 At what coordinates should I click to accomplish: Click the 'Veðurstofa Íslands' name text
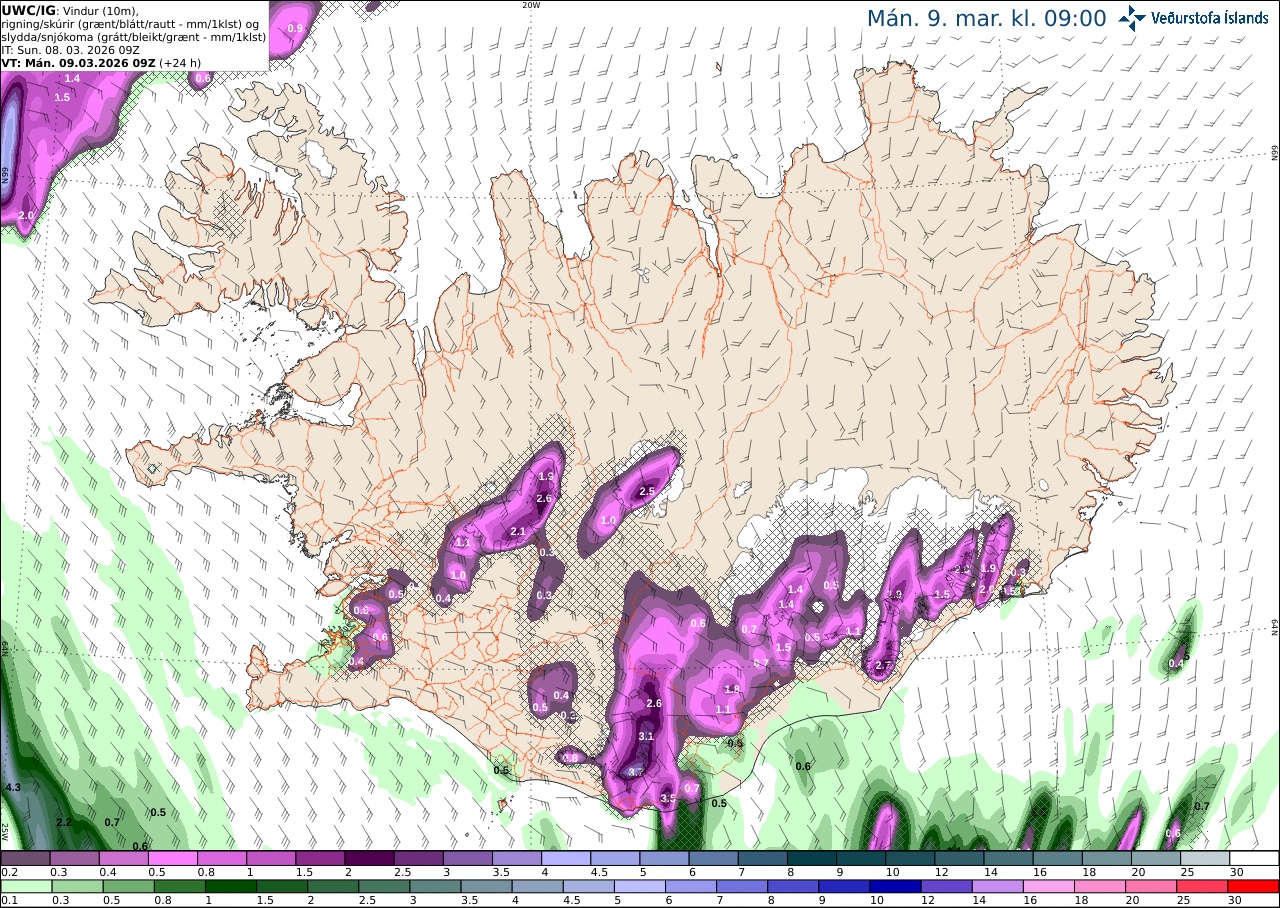tap(1209, 17)
